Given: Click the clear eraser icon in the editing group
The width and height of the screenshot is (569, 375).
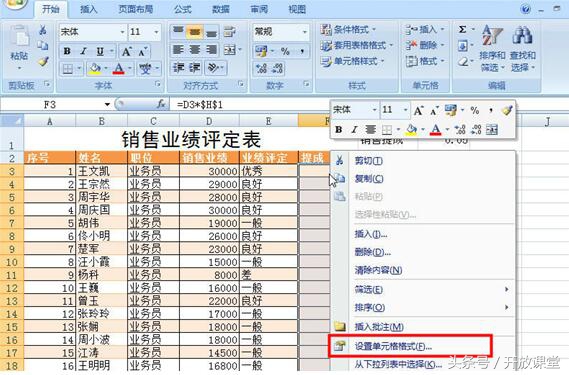Looking at the screenshot, I should 463,62.
